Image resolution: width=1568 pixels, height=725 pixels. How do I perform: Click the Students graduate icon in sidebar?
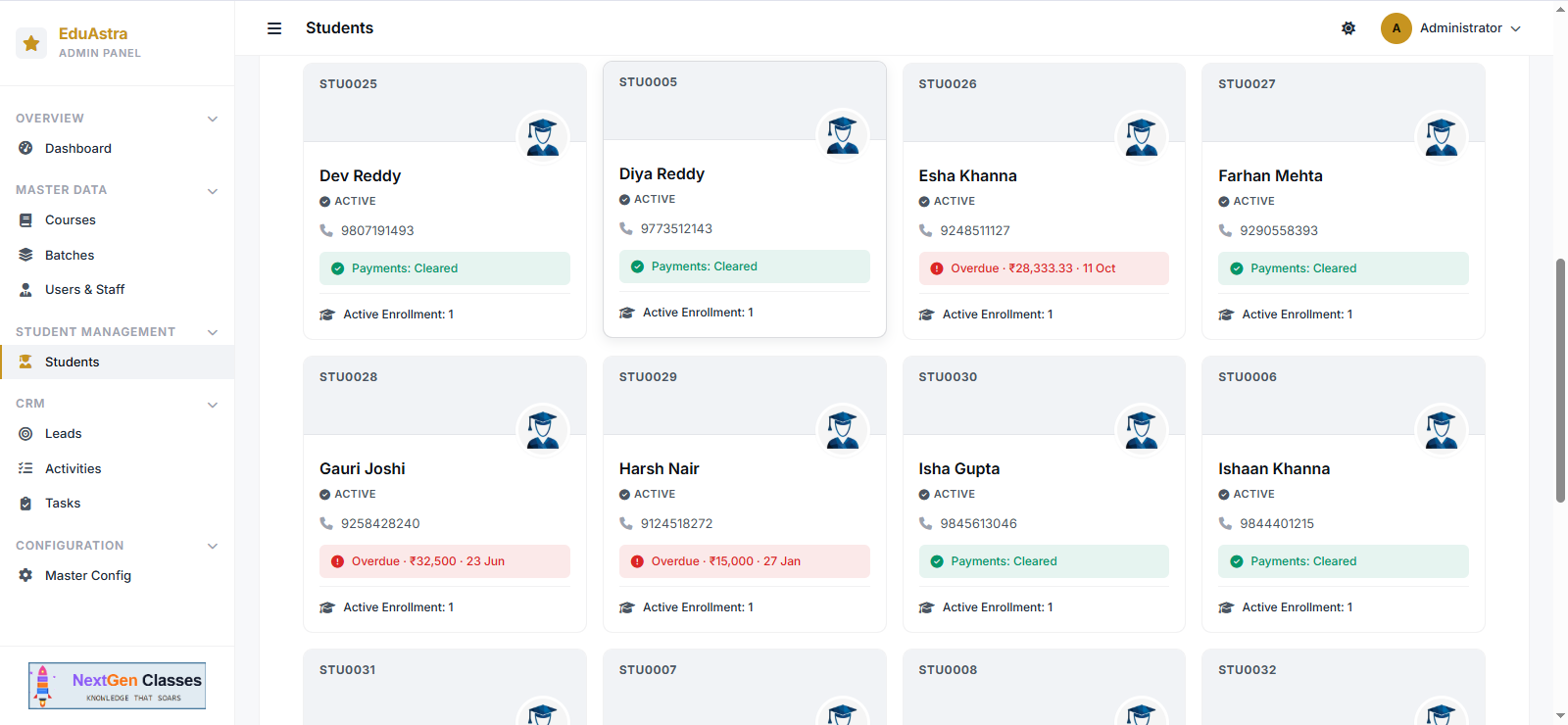coord(25,362)
